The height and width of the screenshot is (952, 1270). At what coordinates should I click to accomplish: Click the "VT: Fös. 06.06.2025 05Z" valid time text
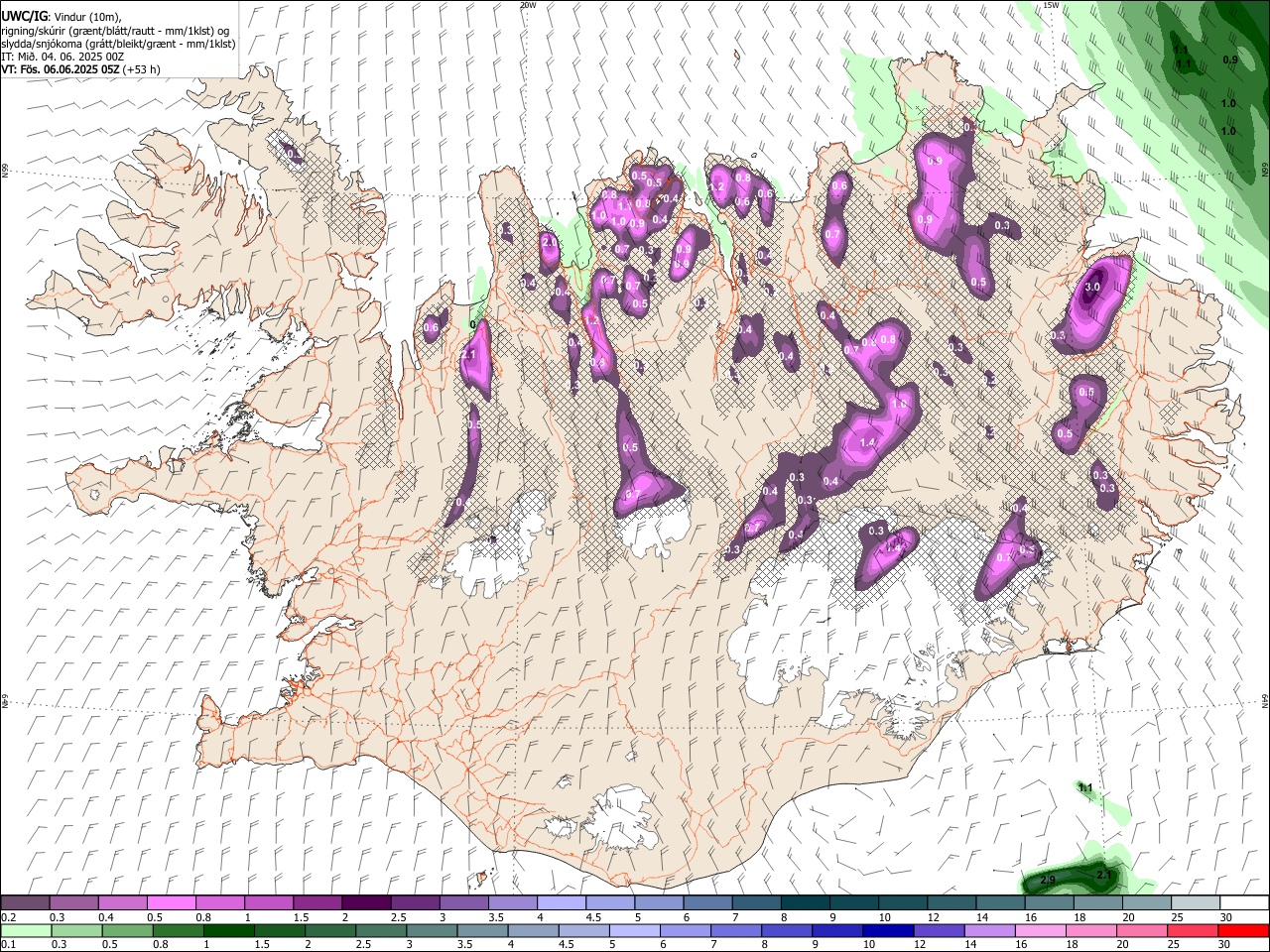click(60, 69)
